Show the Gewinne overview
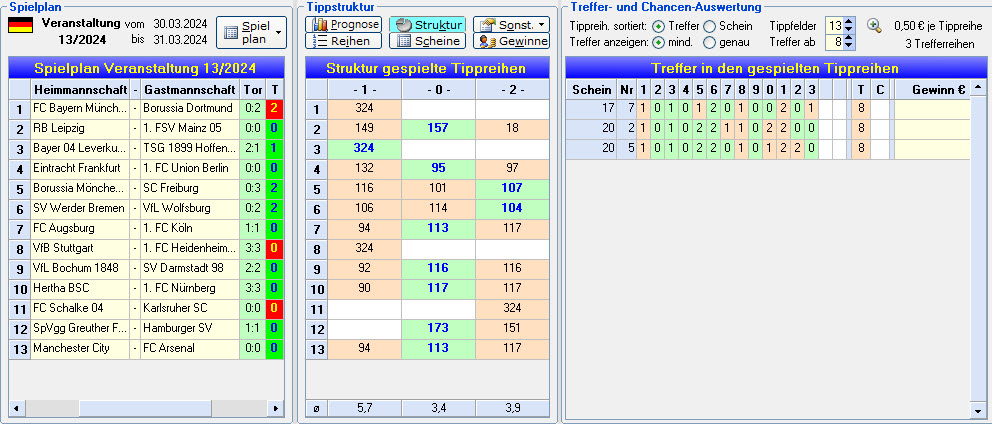Image resolution: width=992 pixels, height=424 pixels. tap(511, 41)
